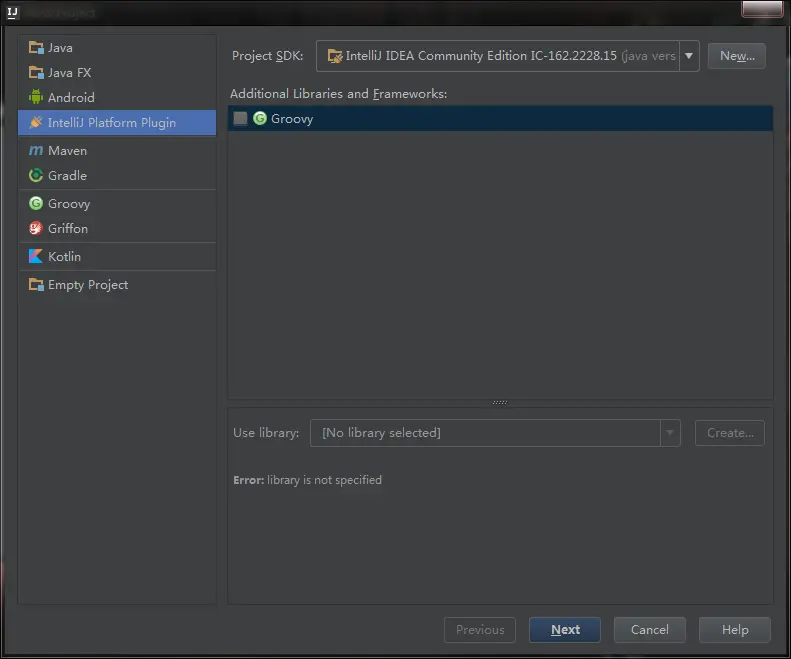Click the No library selected combo box
This screenshot has height=659, width=791.
coord(495,433)
